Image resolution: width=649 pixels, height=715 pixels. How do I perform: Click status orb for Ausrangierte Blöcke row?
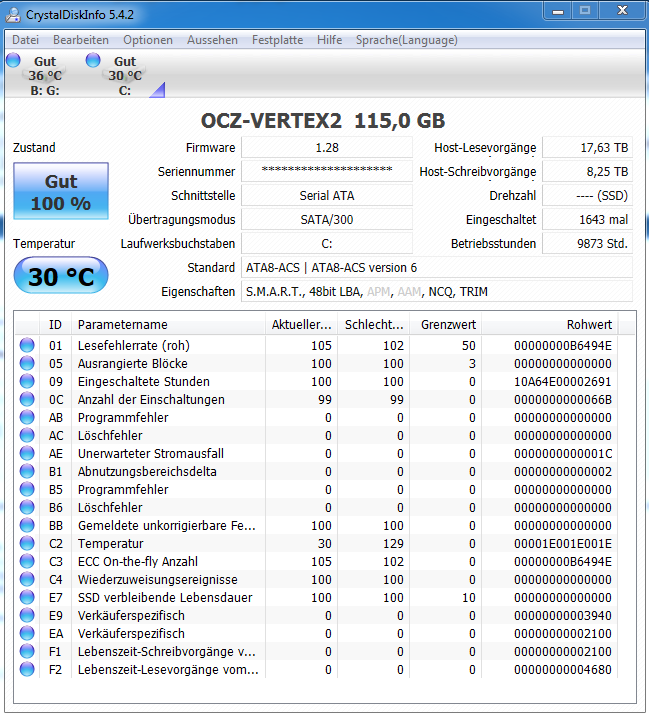pos(27,363)
